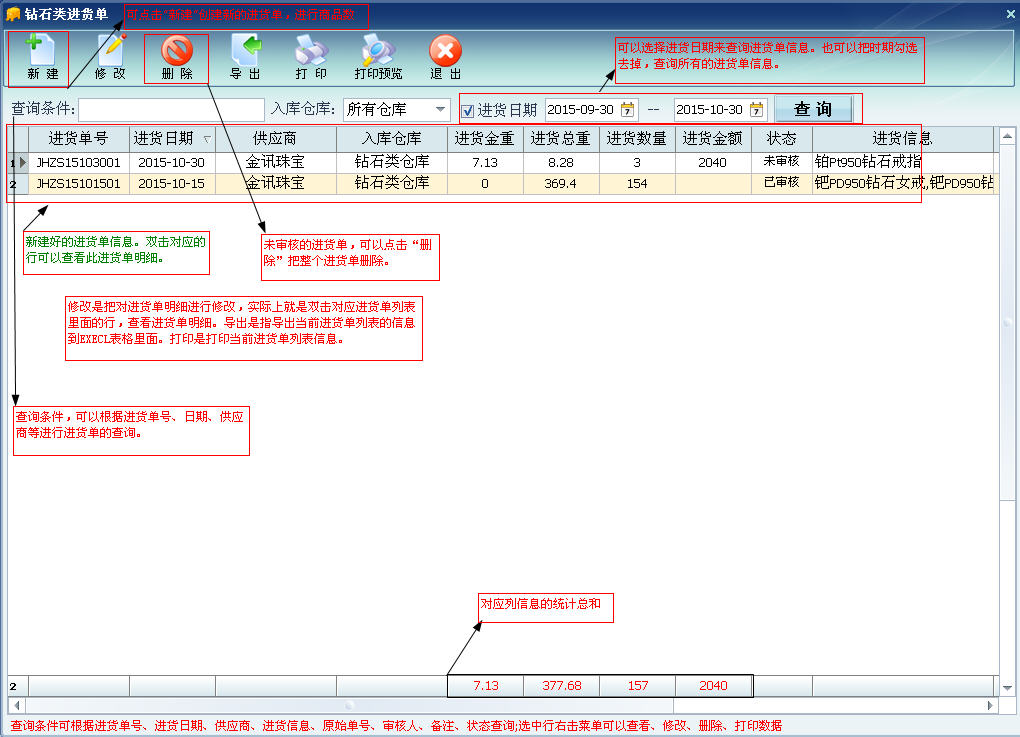This screenshot has height=737, width=1020.
Task: Close the 钻石类进货单 window
Action: [1010, 13]
